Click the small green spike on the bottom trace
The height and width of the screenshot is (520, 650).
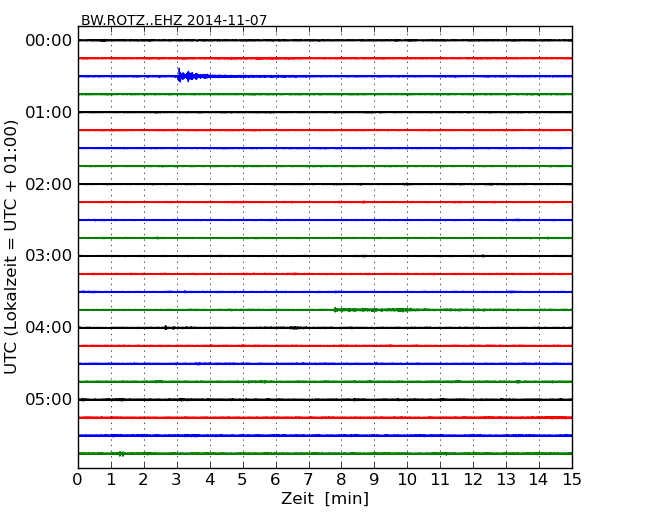(x=121, y=454)
